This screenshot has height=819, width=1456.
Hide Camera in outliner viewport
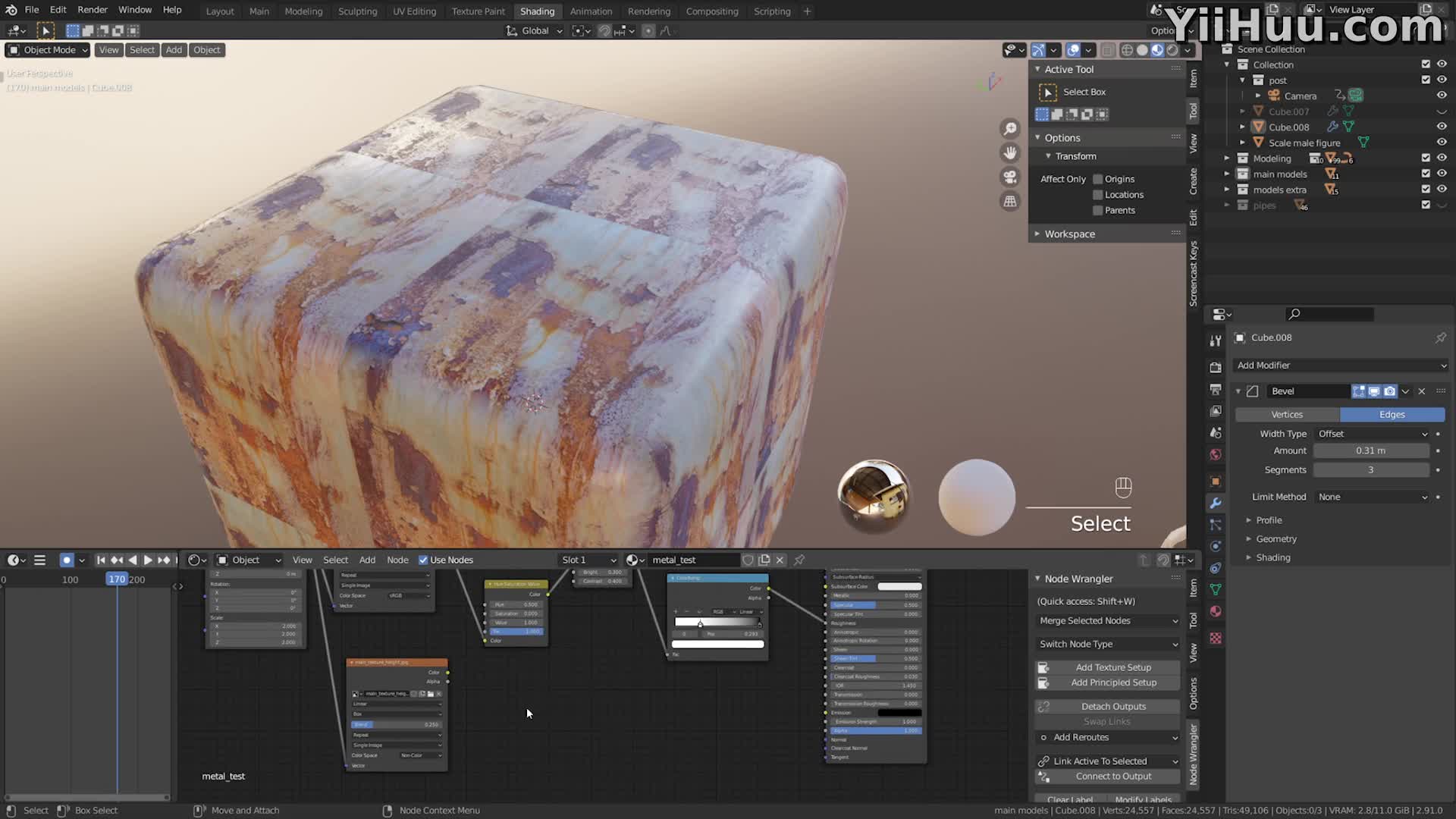pyautogui.click(x=1442, y=96)
